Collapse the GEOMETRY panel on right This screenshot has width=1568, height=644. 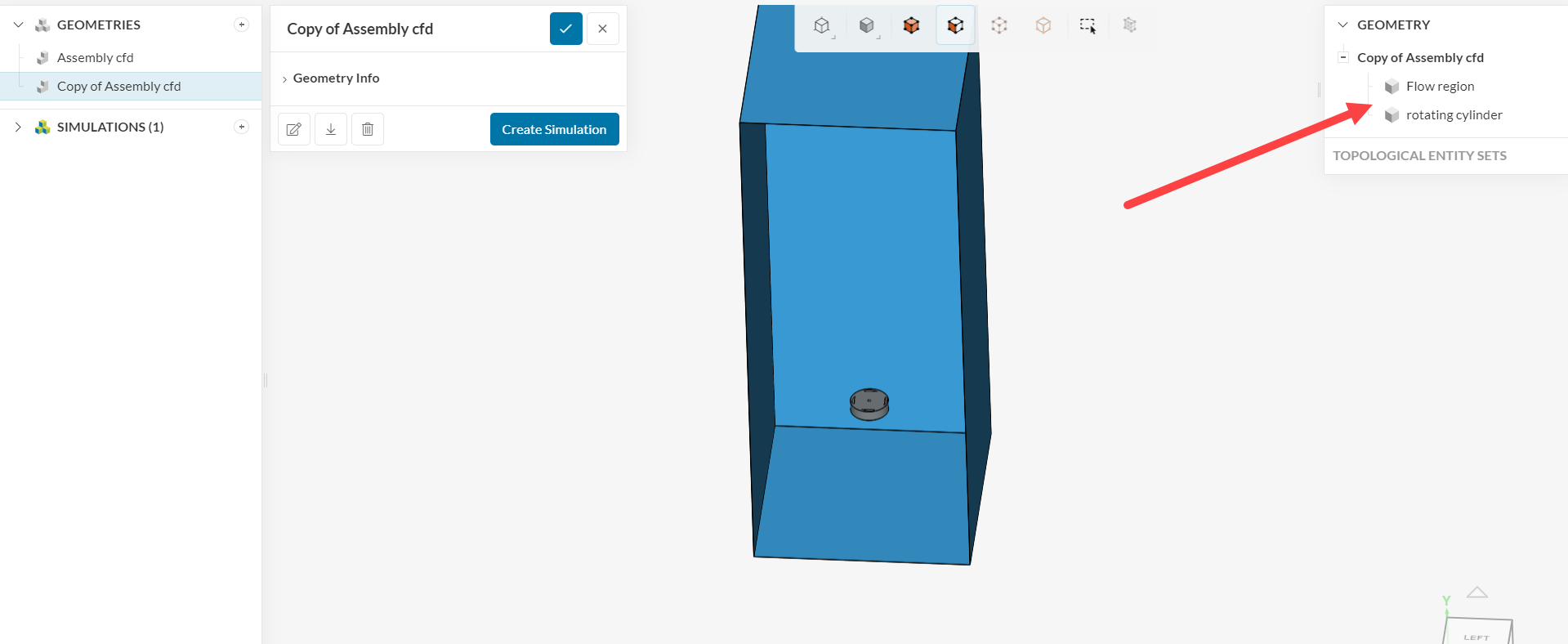[1342, 25]
